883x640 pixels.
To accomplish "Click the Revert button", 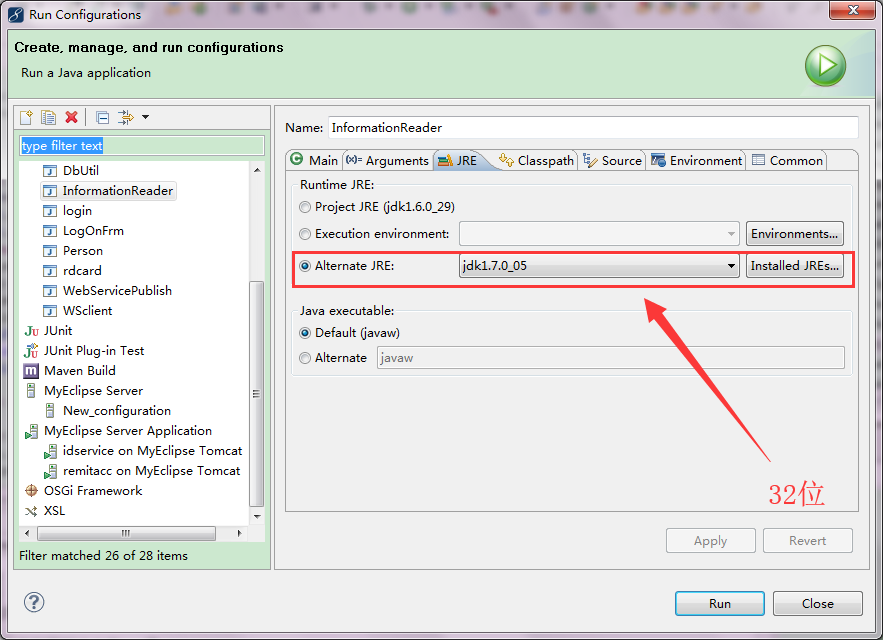I will [808, 541].
